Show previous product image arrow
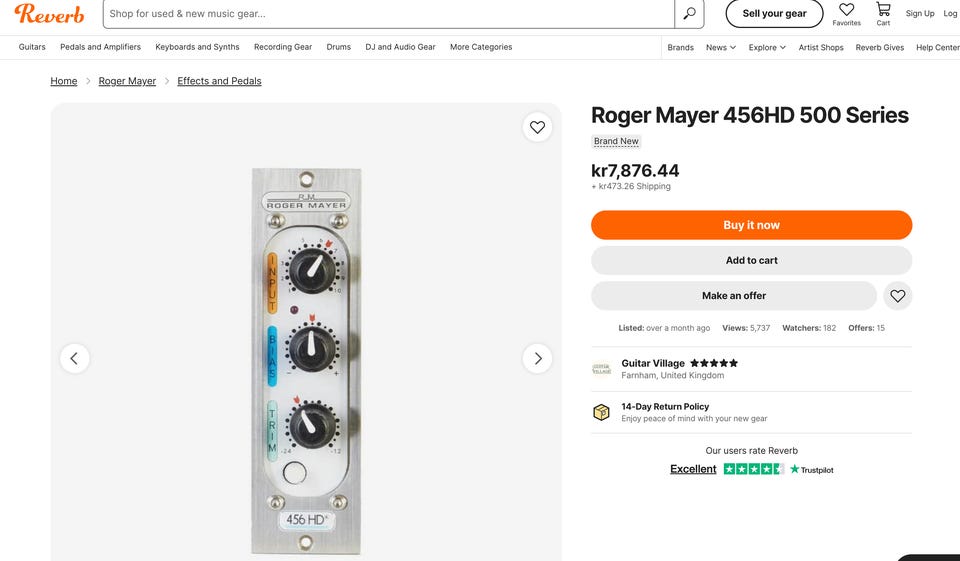Viewport: 960px width, 561px height. 75,358
